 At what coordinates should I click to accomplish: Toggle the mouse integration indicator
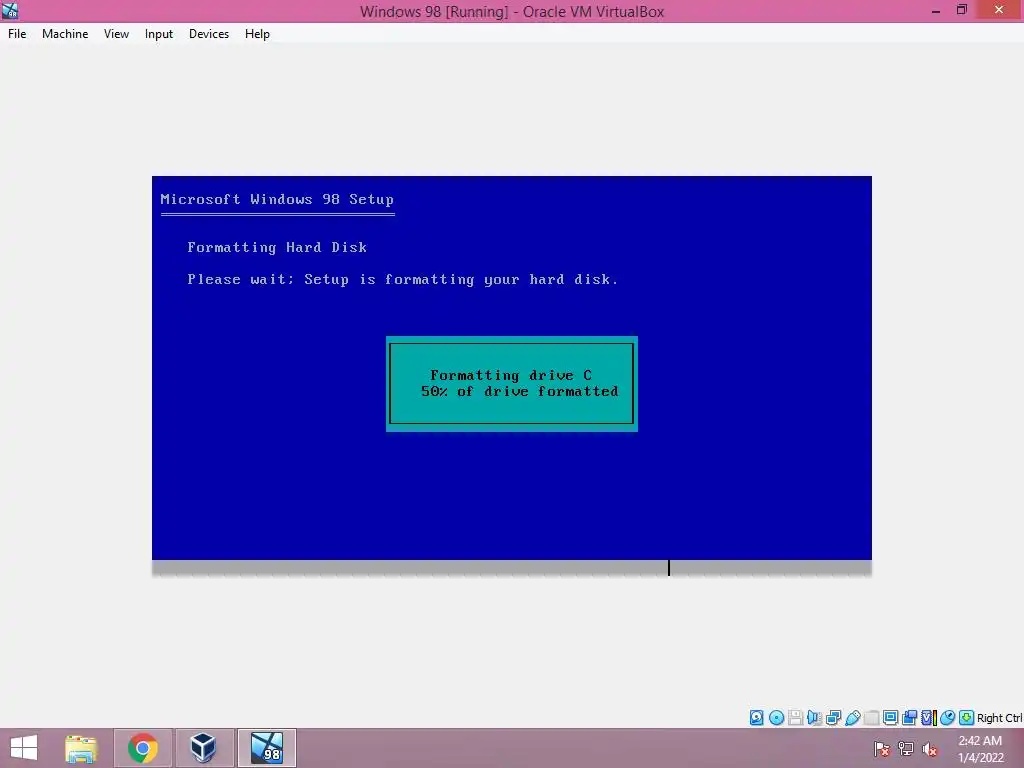(948, 718)
